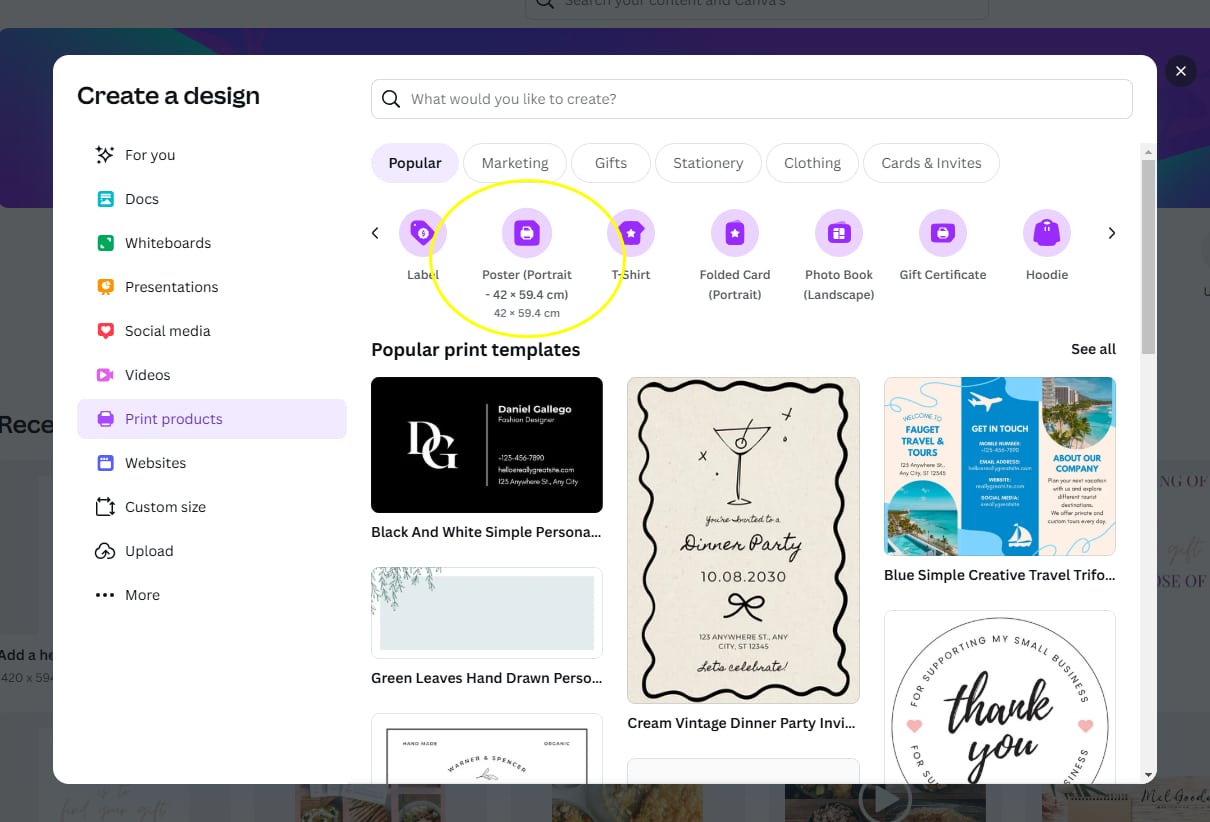Switch to the Marketing tab
1210x822 pixels.
(x=515, y=163)
